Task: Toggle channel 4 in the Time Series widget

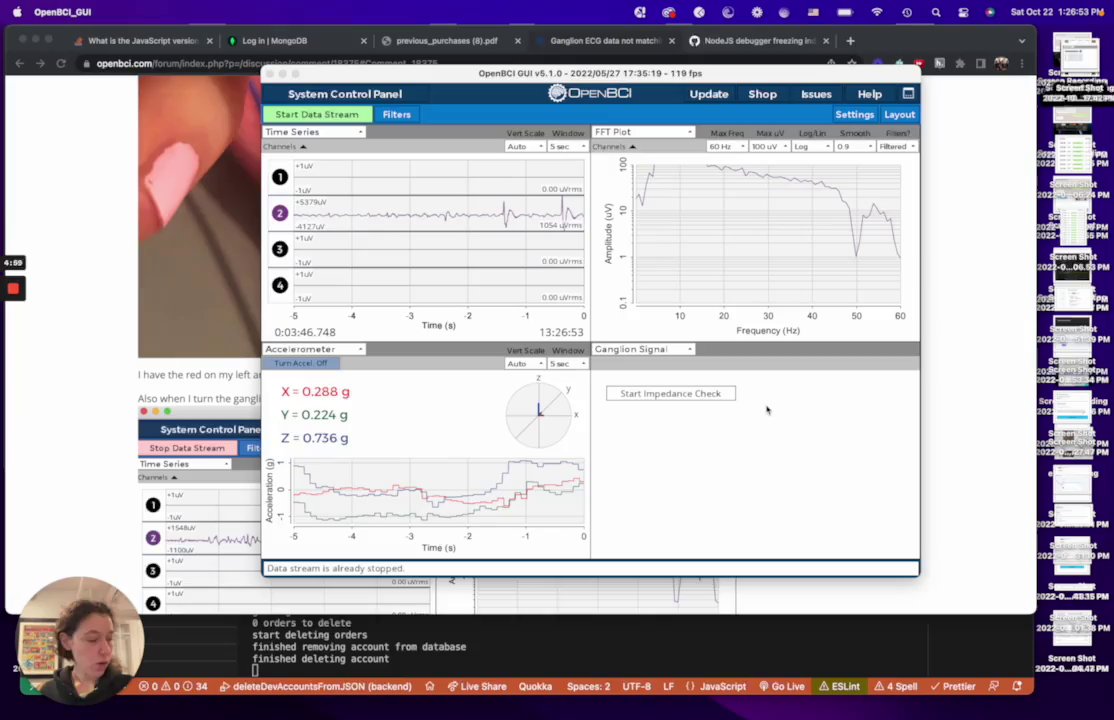Action: [x=280, y=285]
